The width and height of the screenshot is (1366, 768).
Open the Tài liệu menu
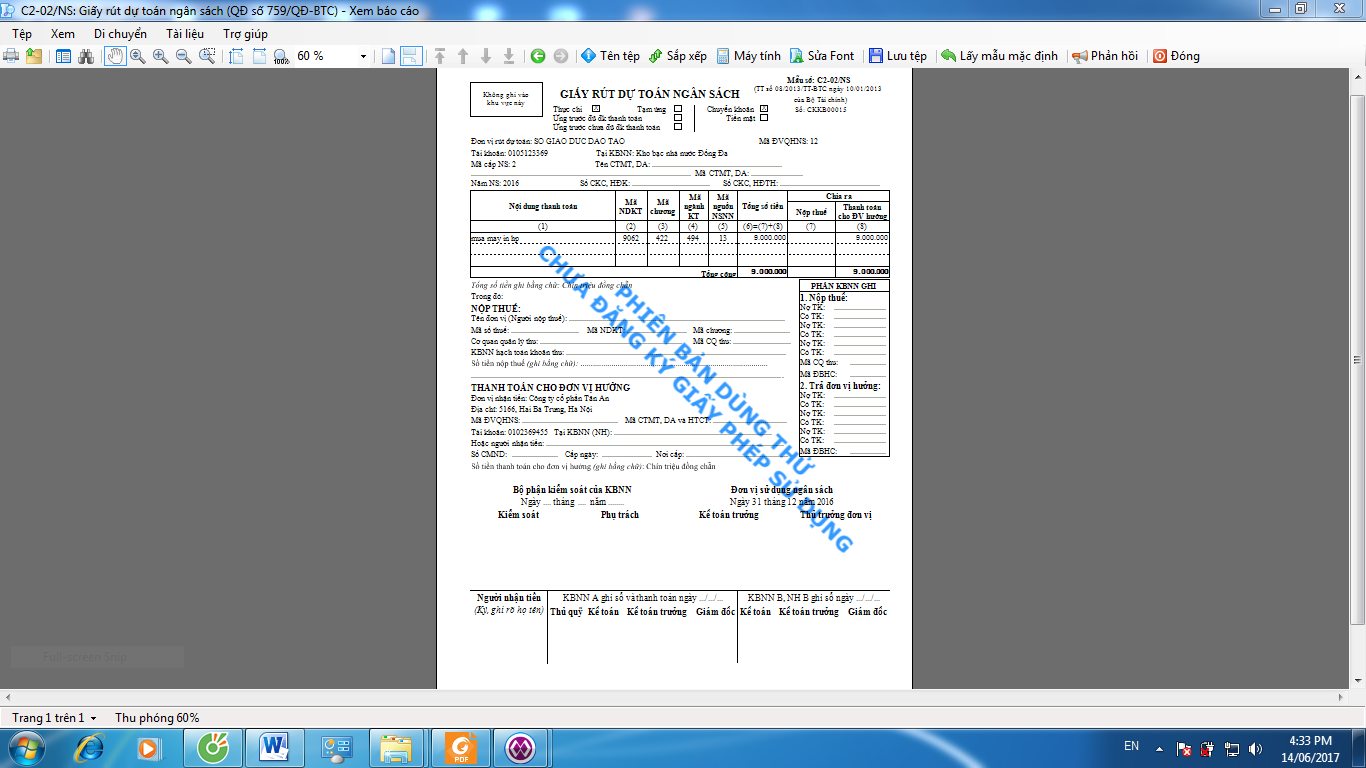[185, 33]
